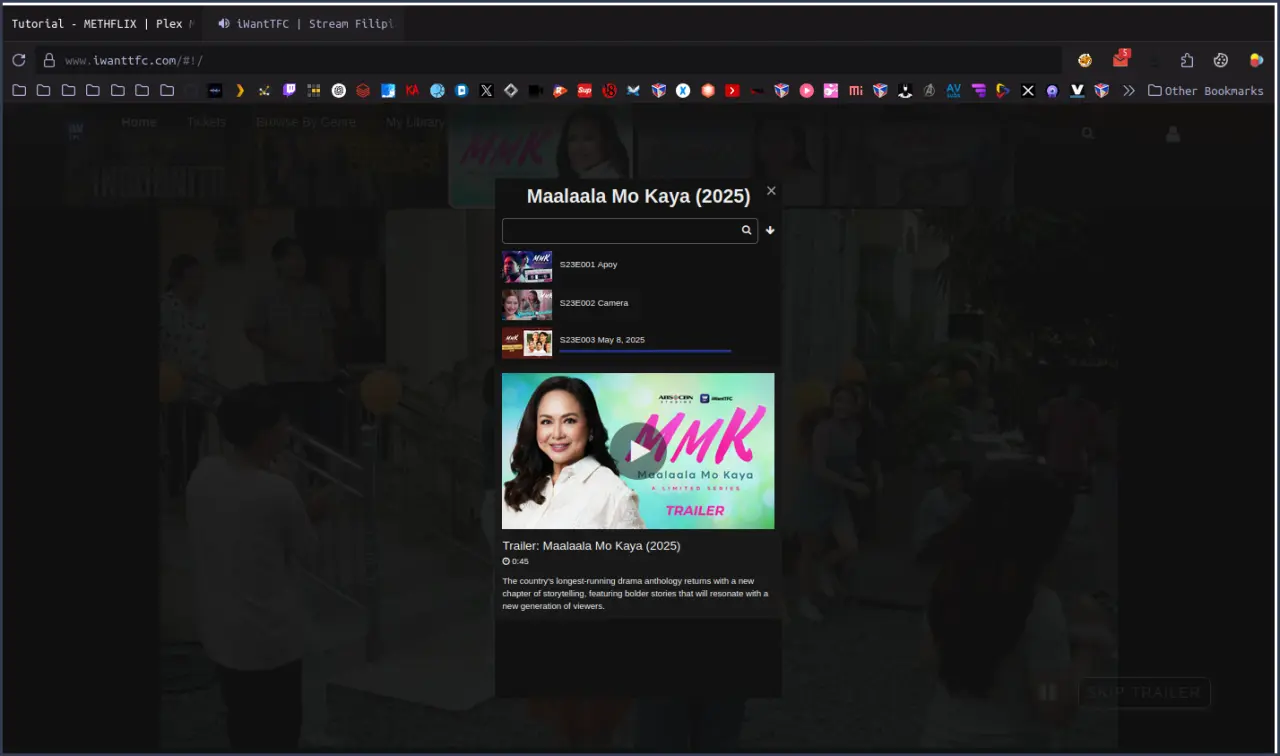Open the iWantTFC user account icon
Image resolution: width=1280 pixels, height=756 pixels.
coord(1173,133)
